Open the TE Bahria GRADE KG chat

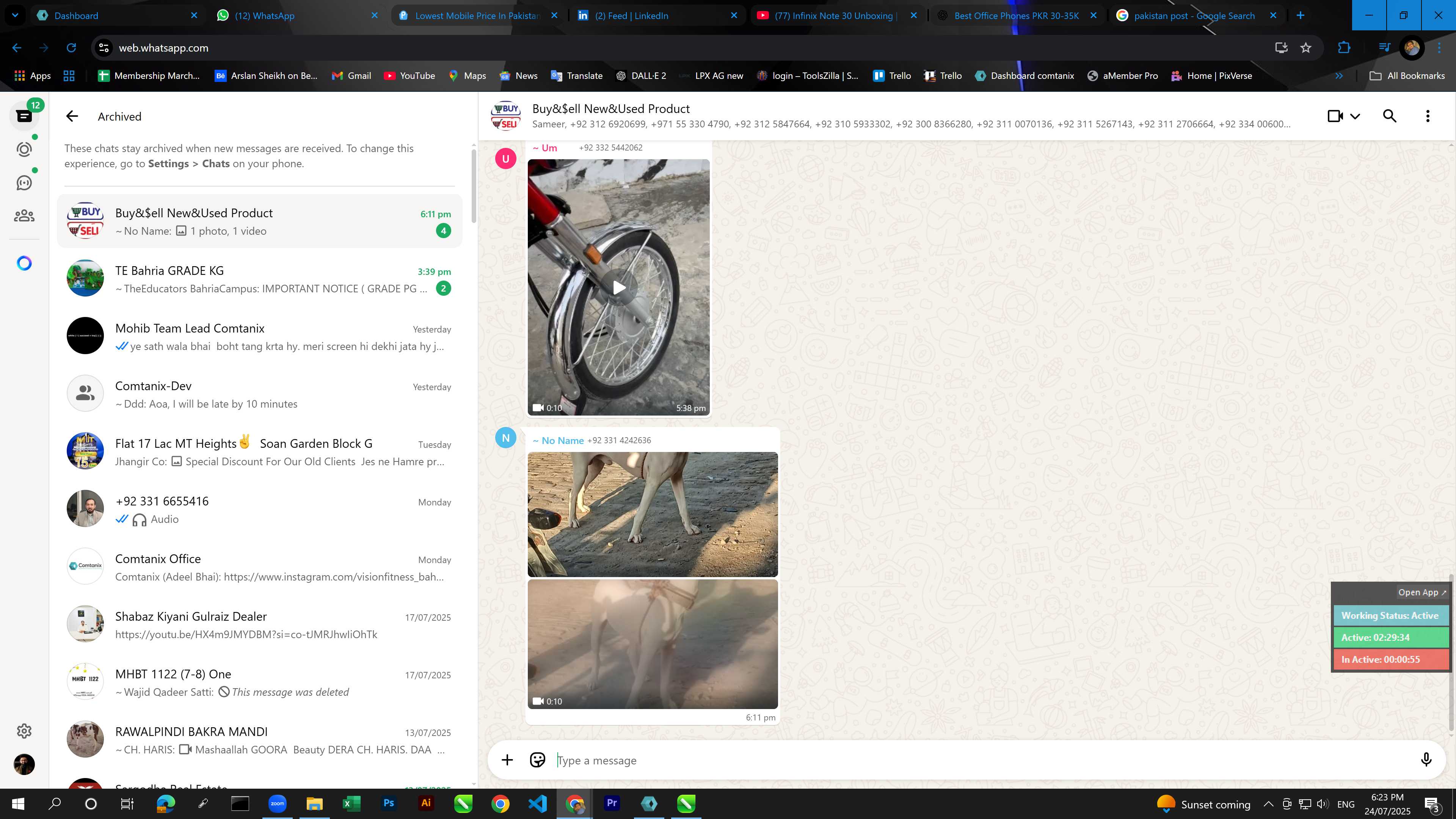point(259,279)
